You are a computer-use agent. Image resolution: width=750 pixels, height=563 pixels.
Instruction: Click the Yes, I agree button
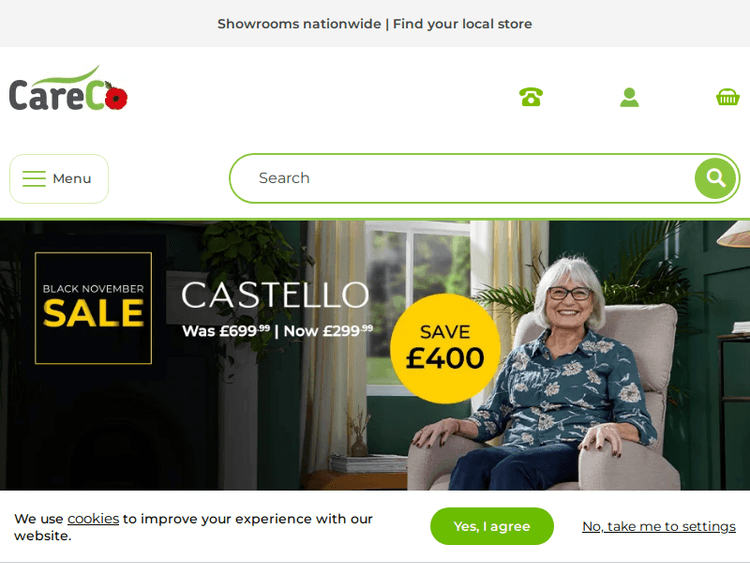[x=492, y=526]
